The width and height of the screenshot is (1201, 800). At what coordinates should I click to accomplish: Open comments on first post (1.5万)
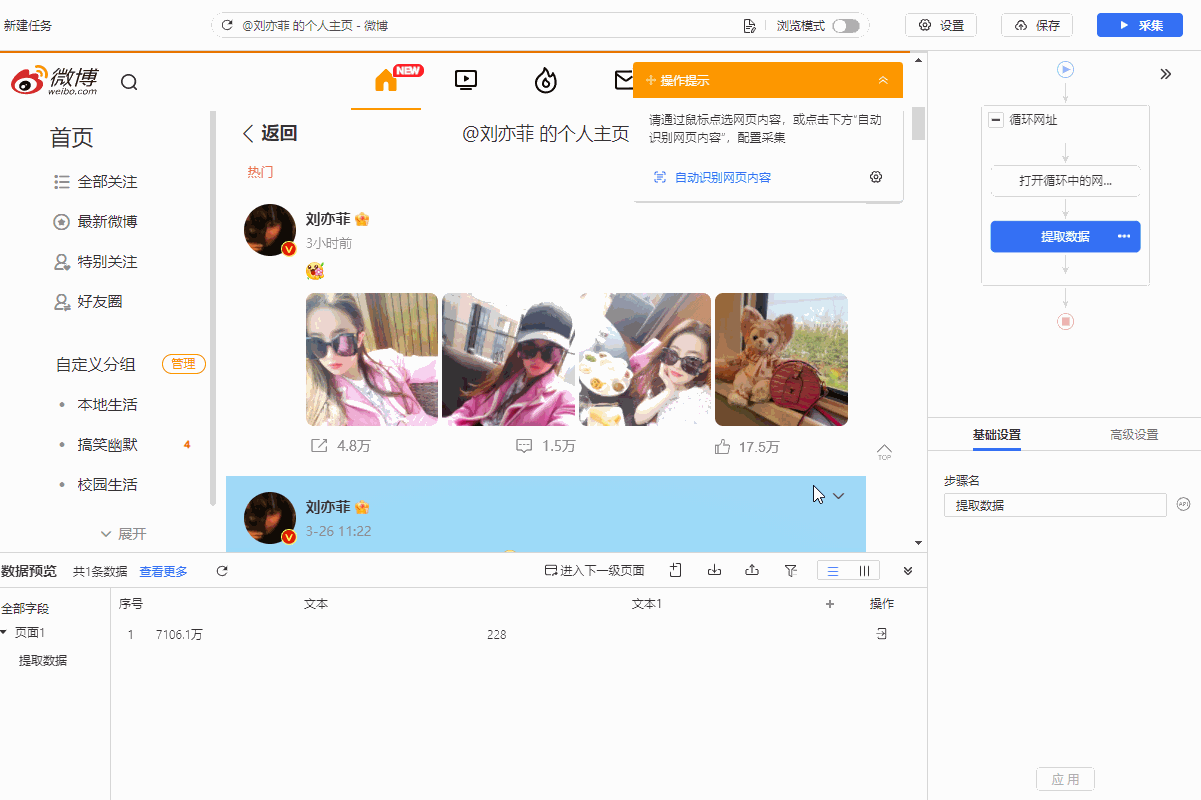tap(545, 447)
